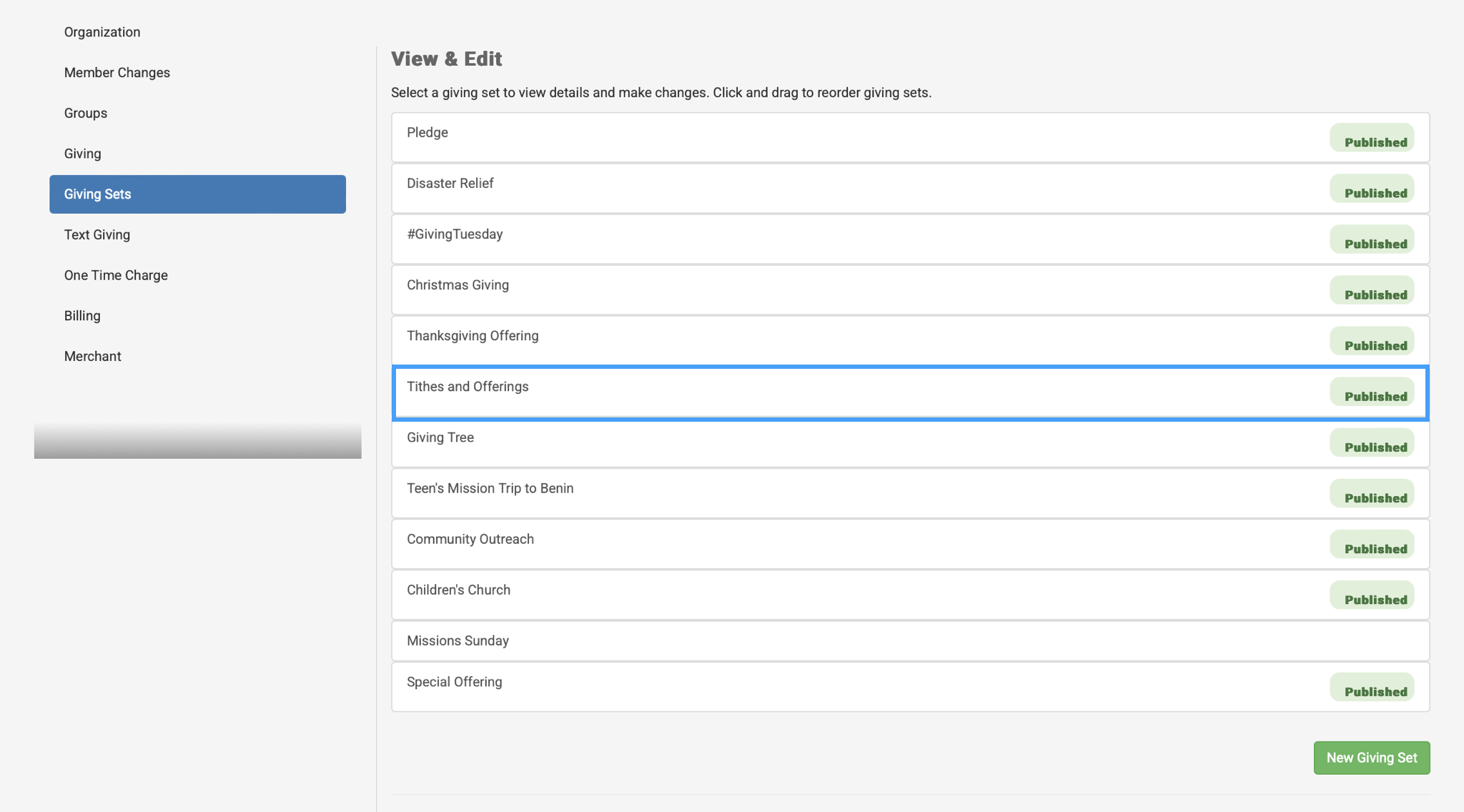The image size is (1464, 812).
Task: Open Text Giving settings
Action: tap(97, 234)
